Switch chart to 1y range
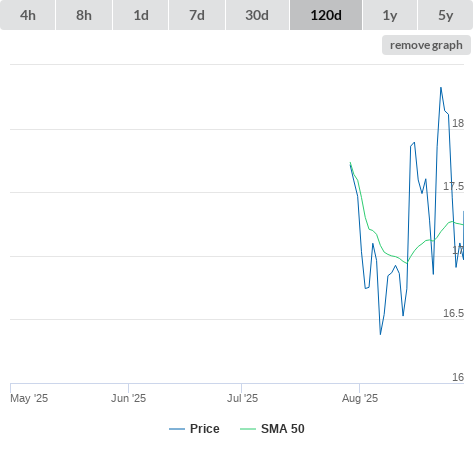Viewport: 474px width, 455px height. pyautogui.click(x=390, y=15)
